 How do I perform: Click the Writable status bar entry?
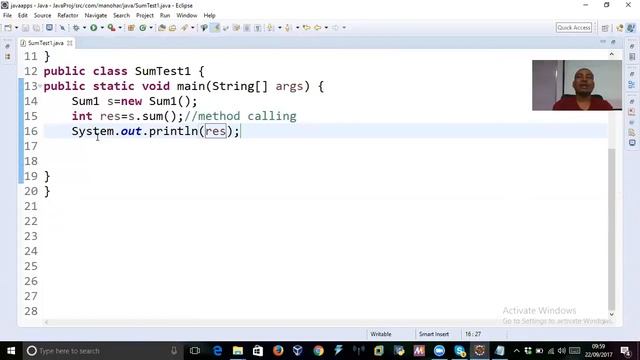381,334
